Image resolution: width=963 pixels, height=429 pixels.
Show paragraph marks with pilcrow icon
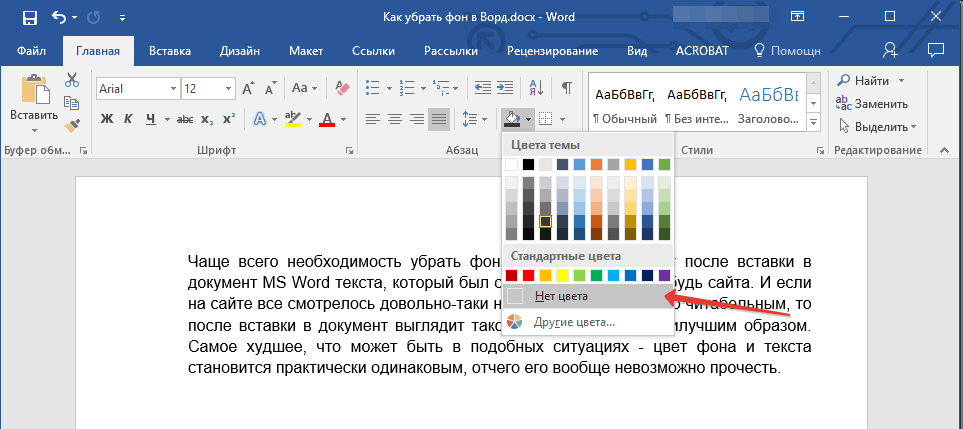click(x=566, y=88)
